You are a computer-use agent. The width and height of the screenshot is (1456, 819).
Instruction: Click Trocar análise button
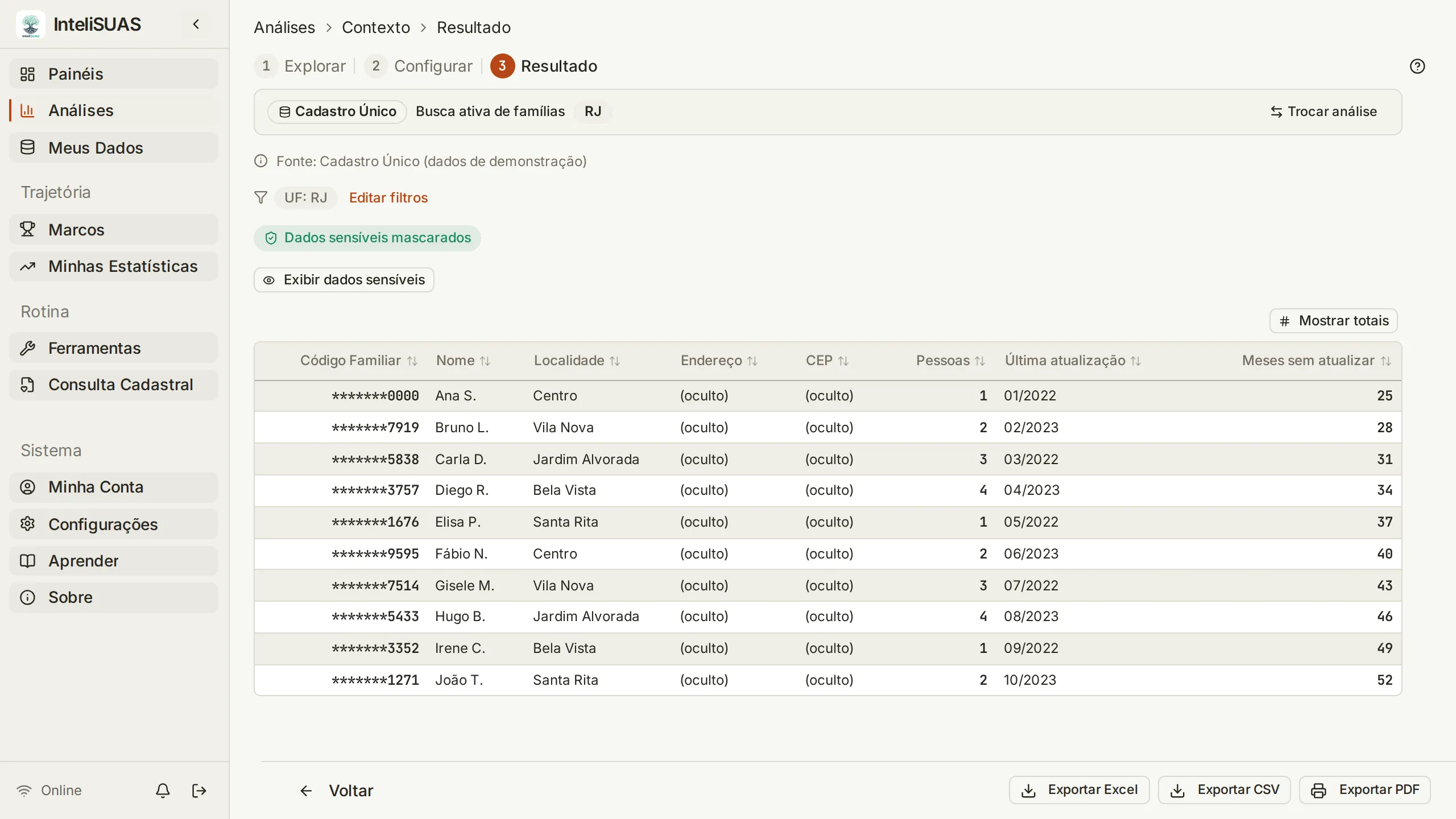(x=1323, y=111)
